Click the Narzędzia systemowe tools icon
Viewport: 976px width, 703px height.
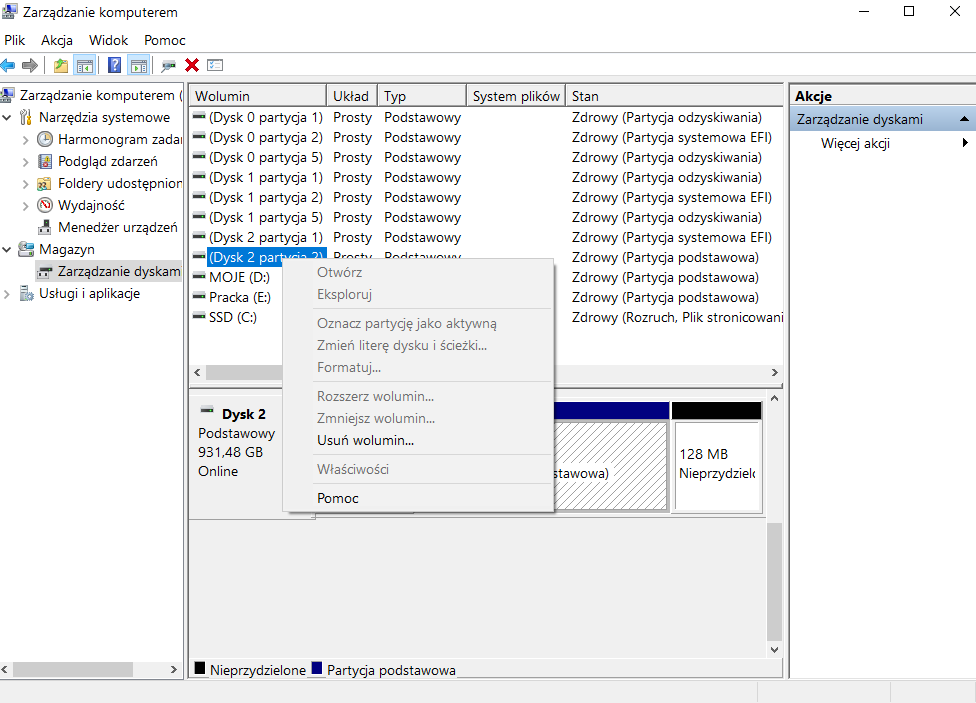point(26,117)
